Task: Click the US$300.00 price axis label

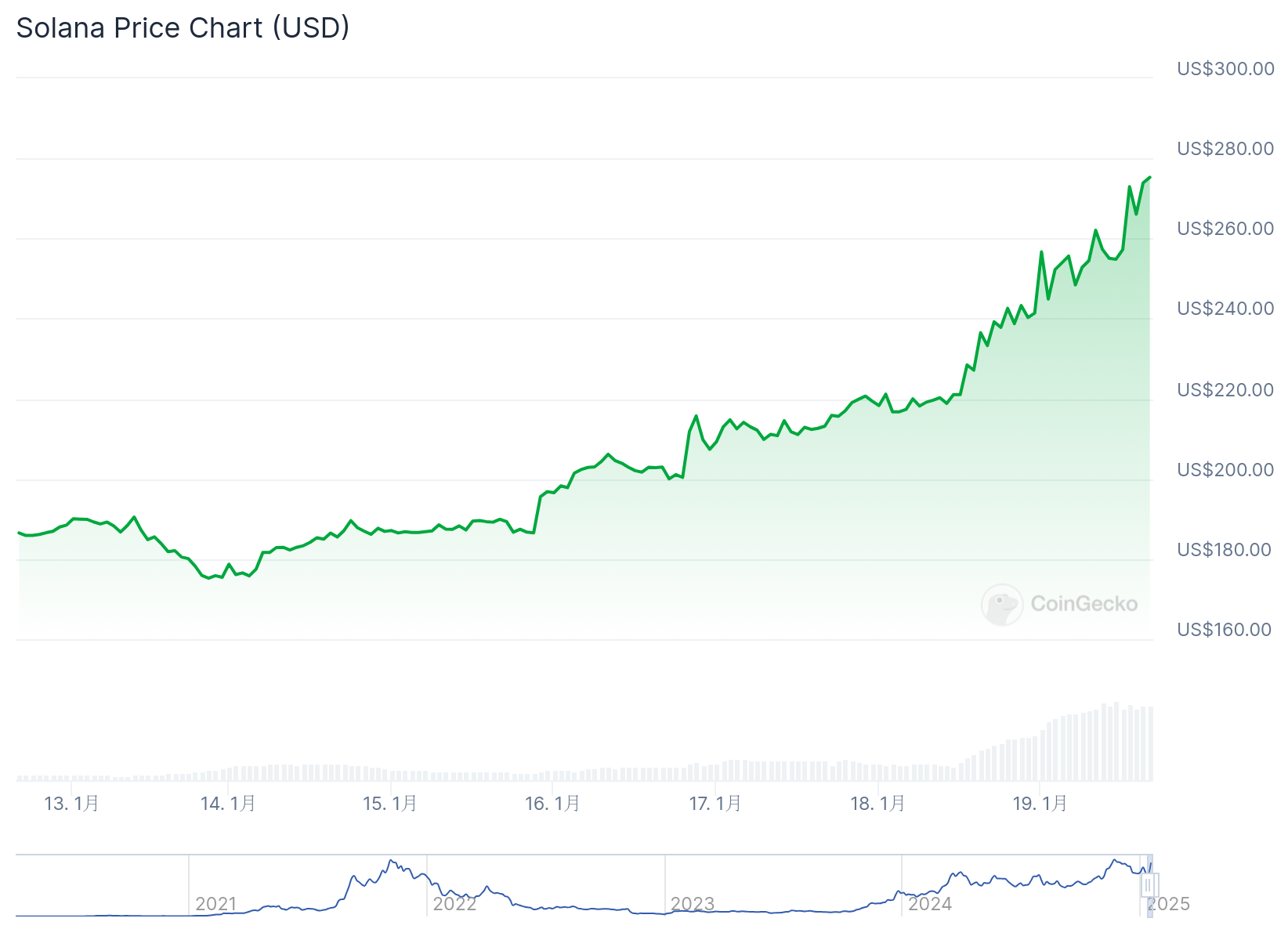Action: tap(1225, 69)
